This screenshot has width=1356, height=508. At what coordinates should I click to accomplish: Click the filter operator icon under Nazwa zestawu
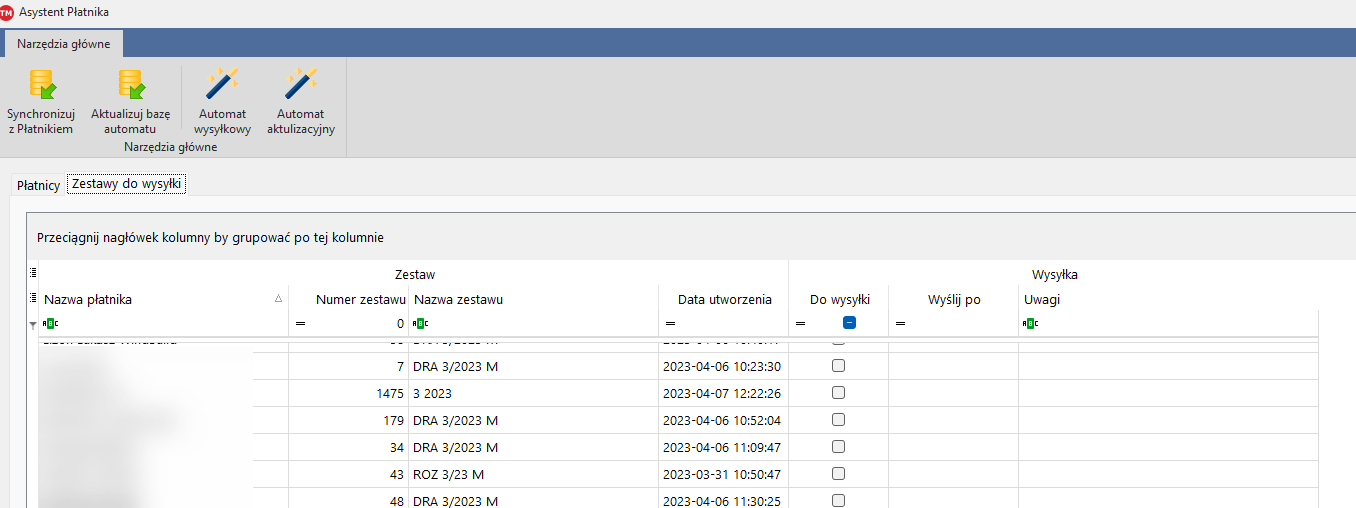coord(420,323)
